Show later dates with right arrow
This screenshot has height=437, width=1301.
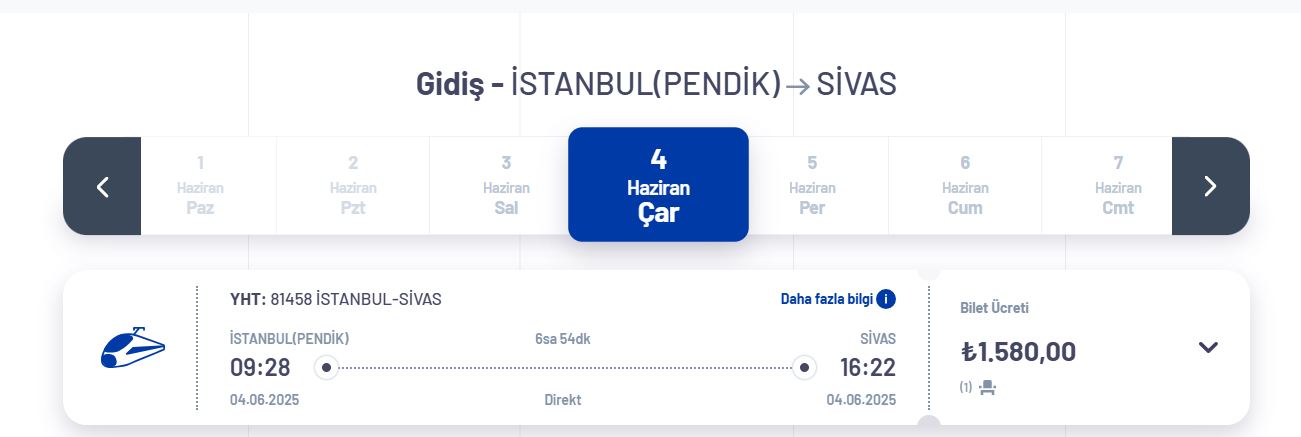pos(1210,186)
